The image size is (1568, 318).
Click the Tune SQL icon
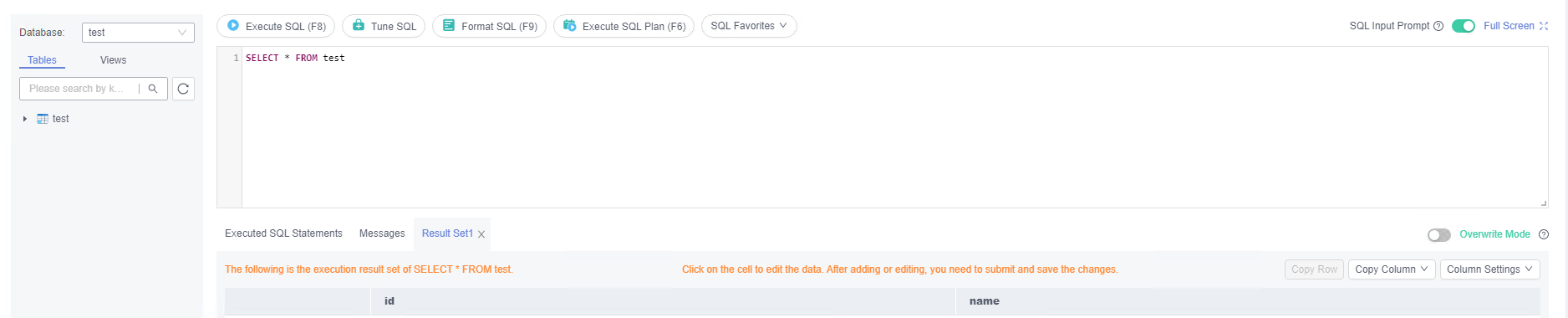pos(359,26)
